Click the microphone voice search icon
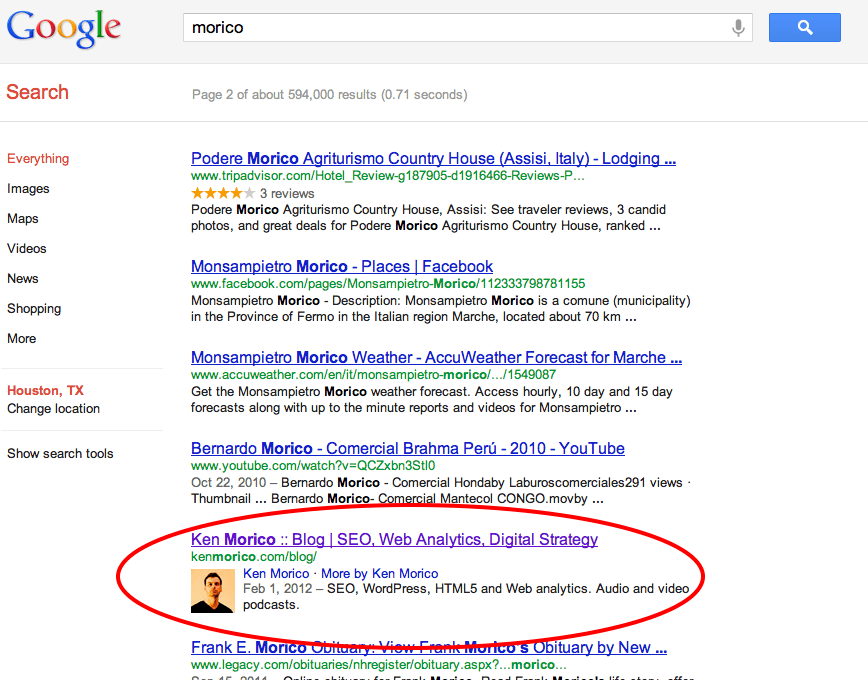868x680 pixels. [x=738, y=28]
